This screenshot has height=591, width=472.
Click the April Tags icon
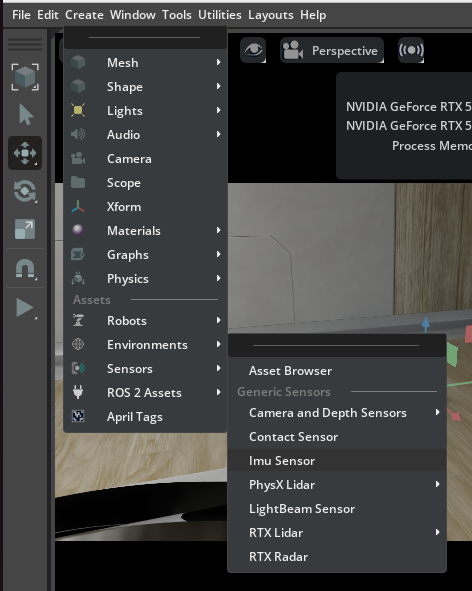coord(78,416)
